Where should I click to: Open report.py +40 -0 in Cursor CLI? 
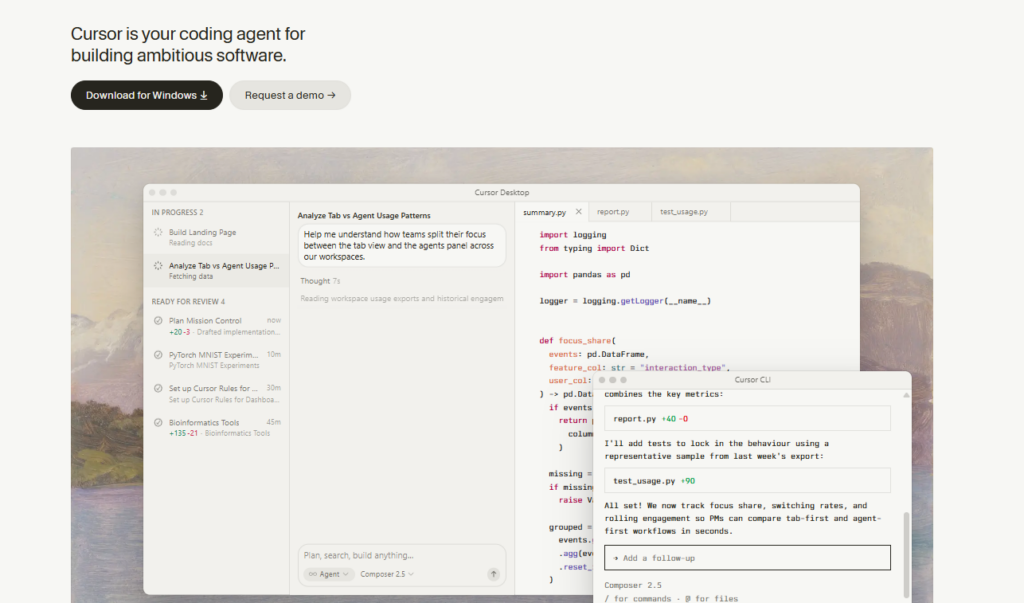(747, 419)
